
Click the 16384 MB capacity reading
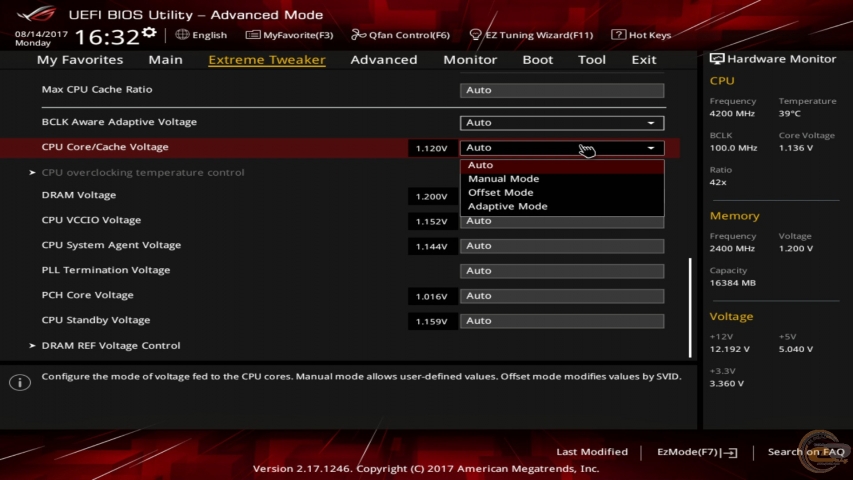(x=732, y=283)
